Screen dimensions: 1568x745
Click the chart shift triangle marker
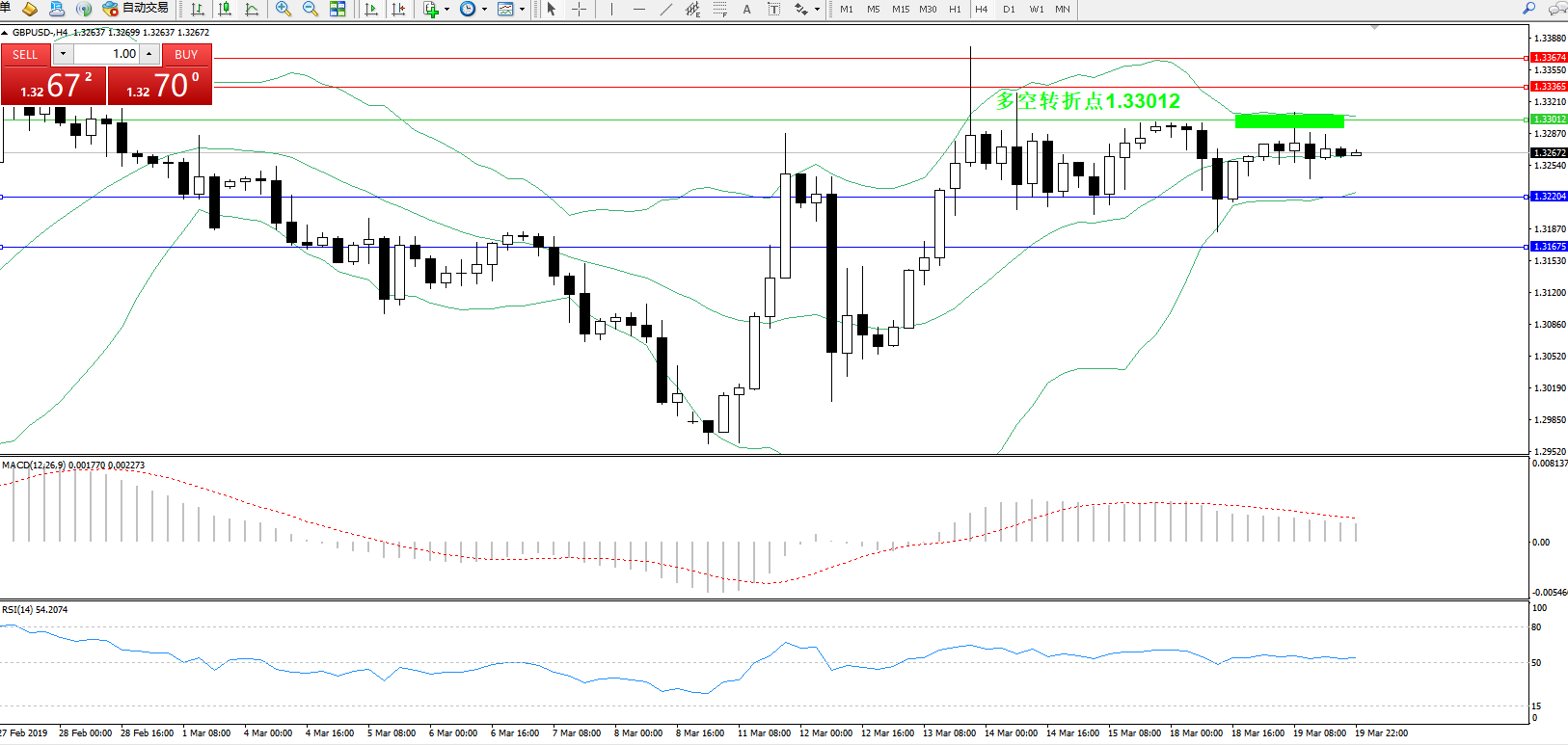1374,28
